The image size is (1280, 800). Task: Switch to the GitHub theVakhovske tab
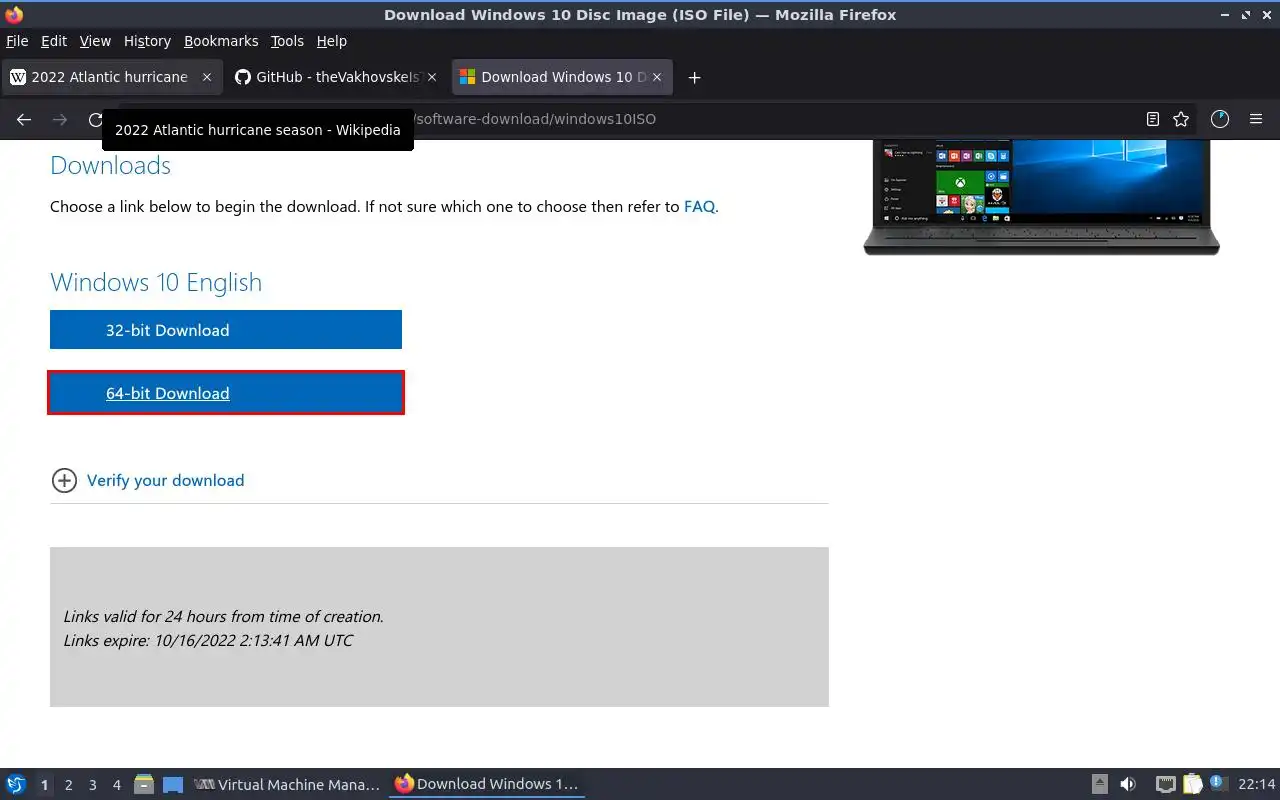coord(336,77)
